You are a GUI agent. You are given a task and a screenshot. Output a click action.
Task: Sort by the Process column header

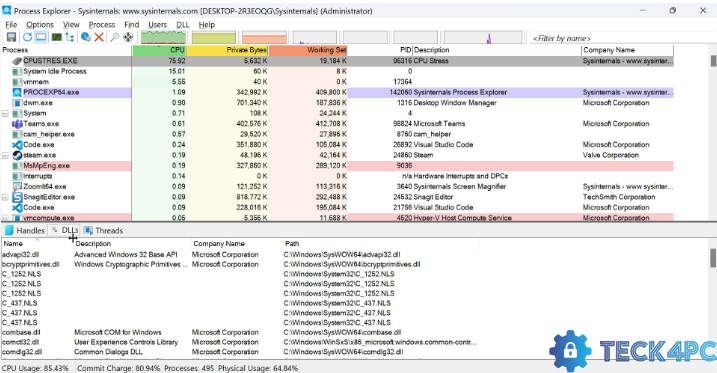coord(67,50)
